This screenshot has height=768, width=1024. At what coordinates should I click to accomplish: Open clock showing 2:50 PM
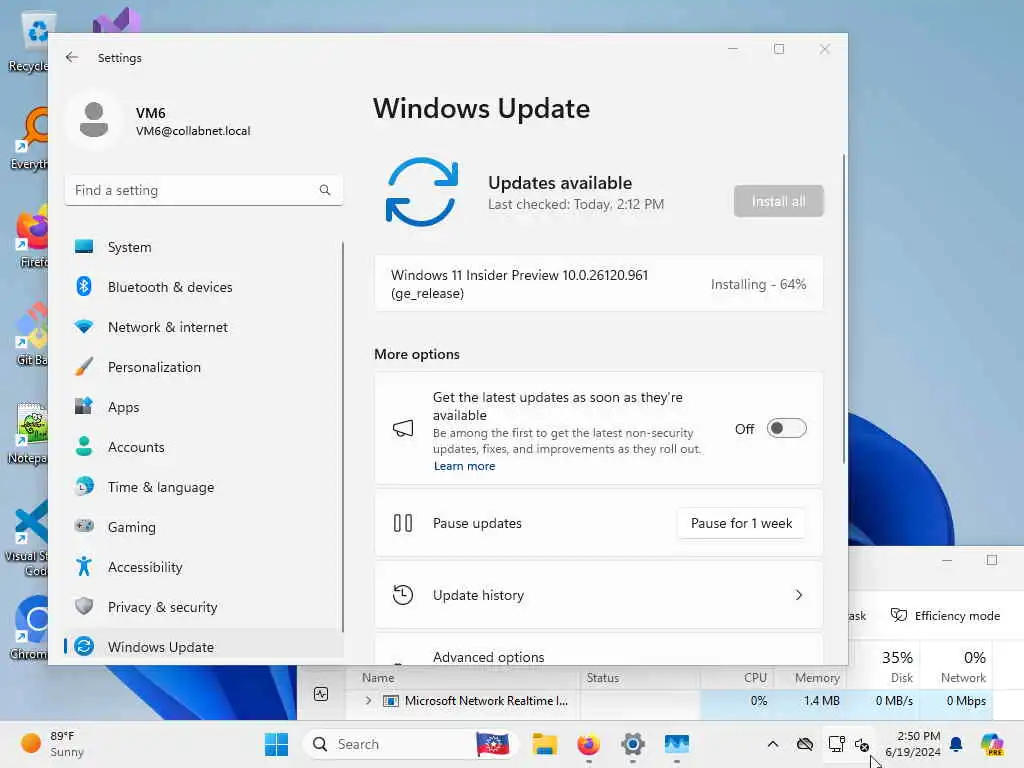pyautogui.click(x=912, y=744)
